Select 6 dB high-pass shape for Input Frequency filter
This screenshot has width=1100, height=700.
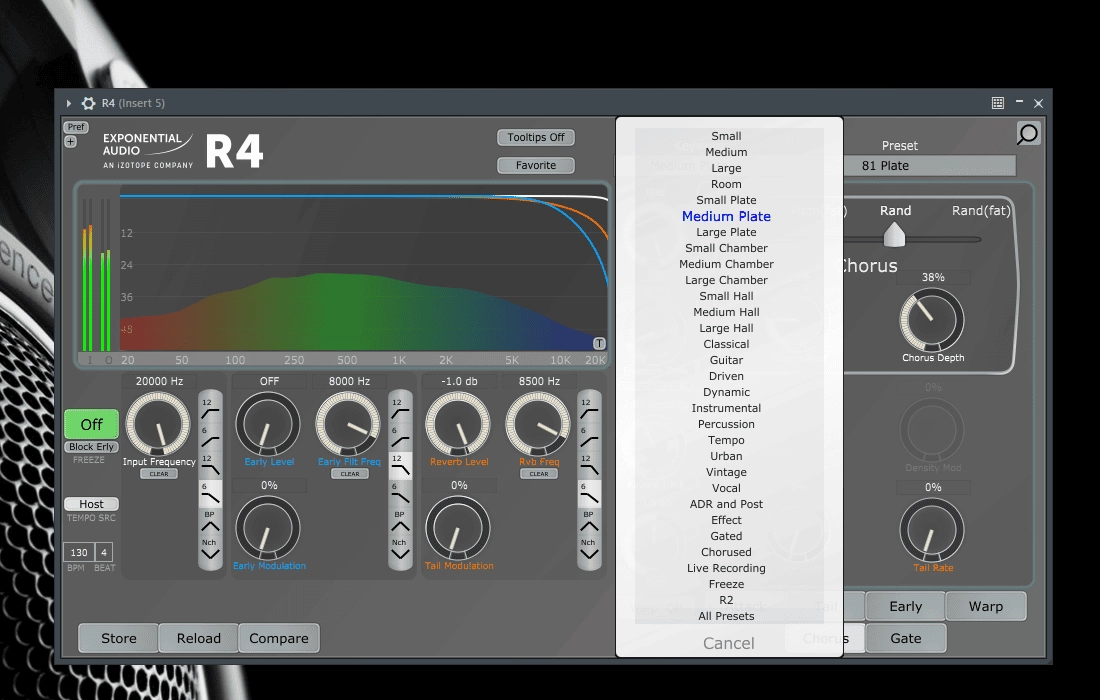[x=210, y=437]
